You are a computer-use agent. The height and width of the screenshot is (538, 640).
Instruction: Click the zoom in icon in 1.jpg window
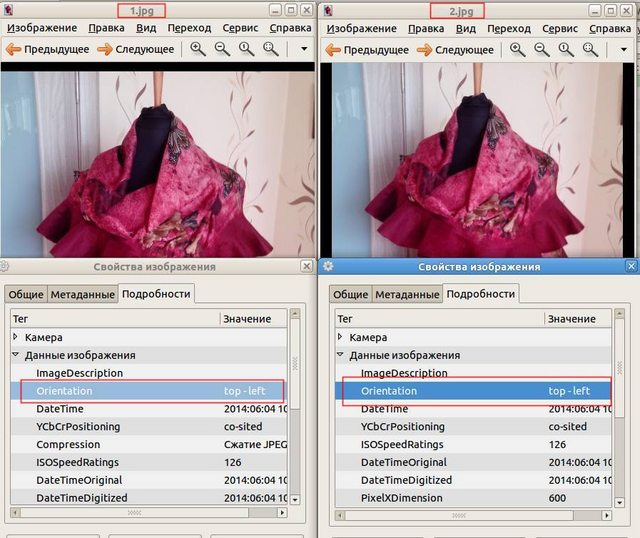[198, 49]
